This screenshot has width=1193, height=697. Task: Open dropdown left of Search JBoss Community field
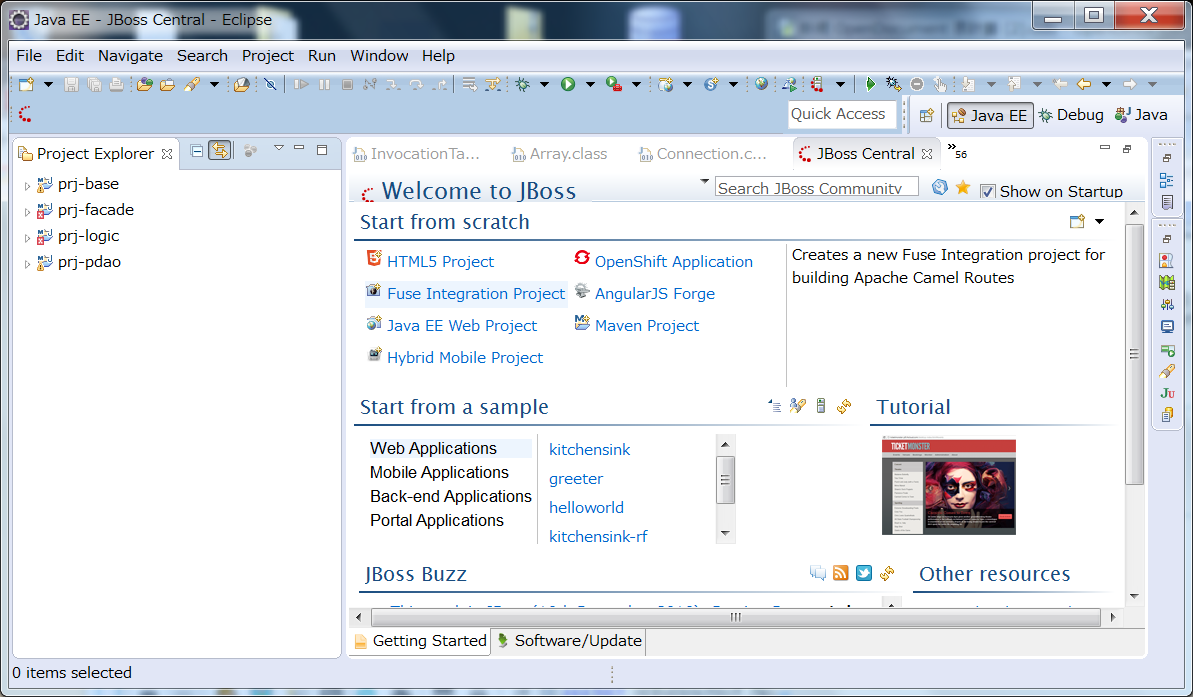705,182
